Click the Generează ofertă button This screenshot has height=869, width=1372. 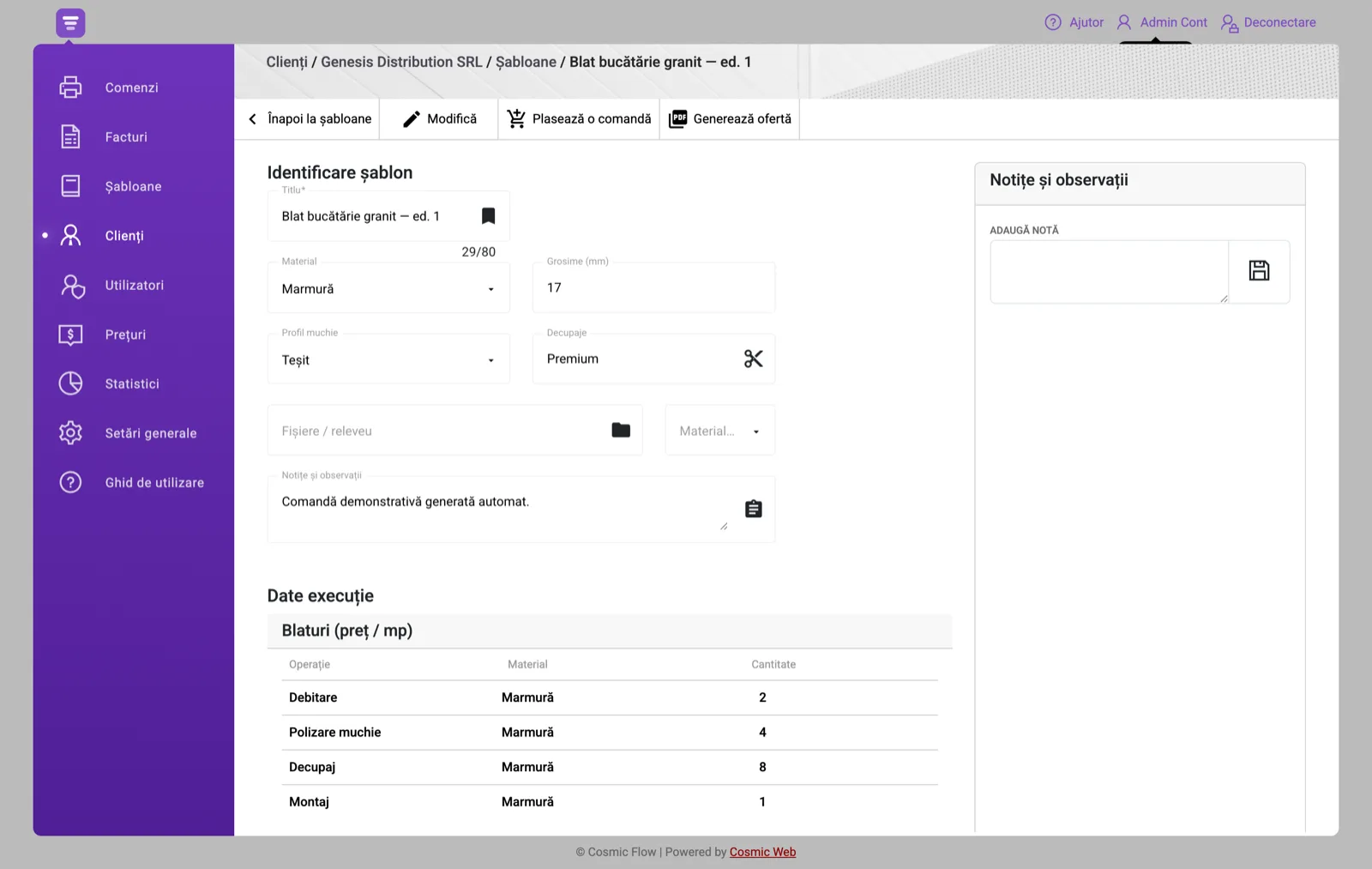coord(730,118)
